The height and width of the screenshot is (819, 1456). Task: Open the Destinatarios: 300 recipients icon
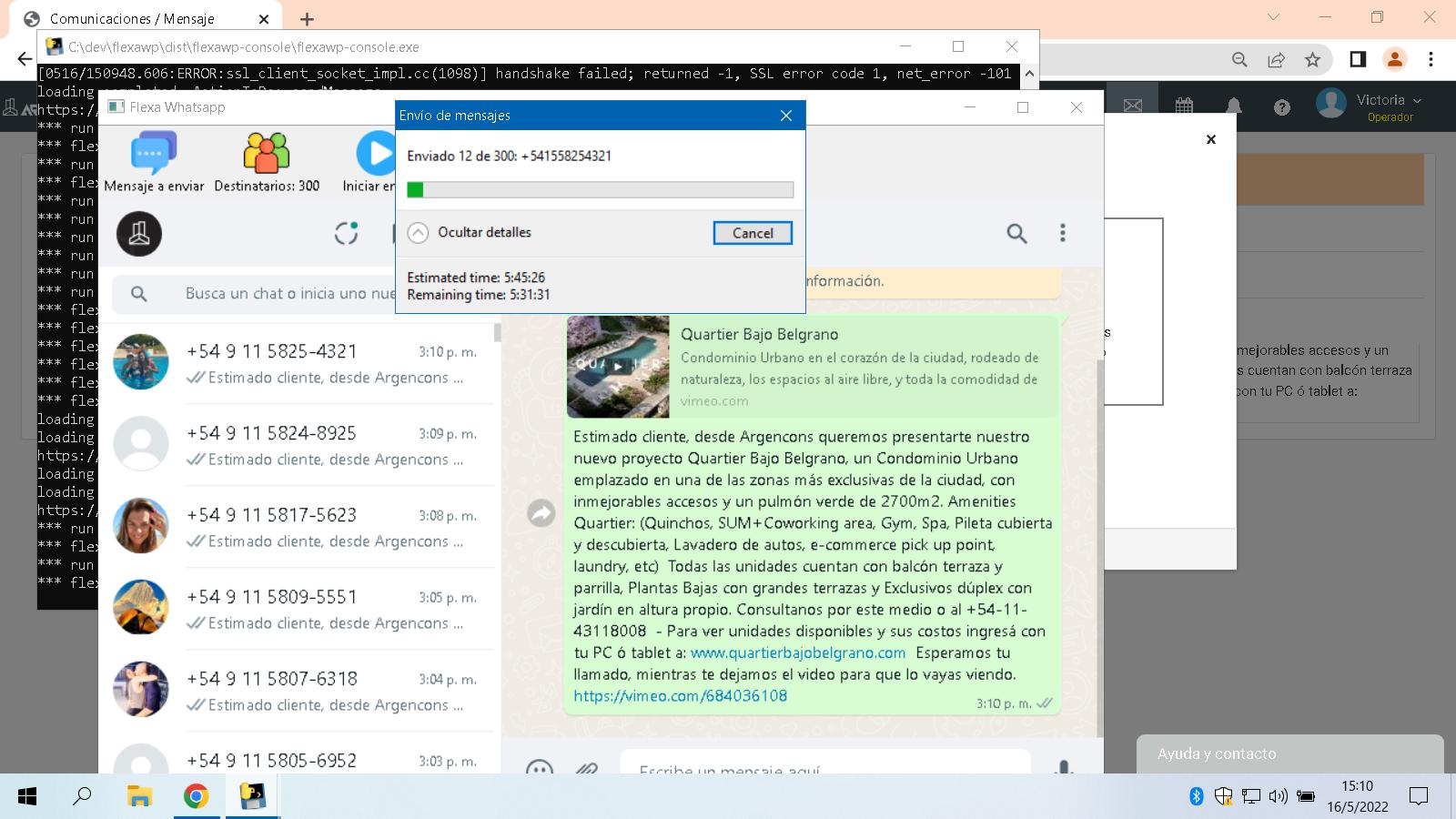point(267,162)
